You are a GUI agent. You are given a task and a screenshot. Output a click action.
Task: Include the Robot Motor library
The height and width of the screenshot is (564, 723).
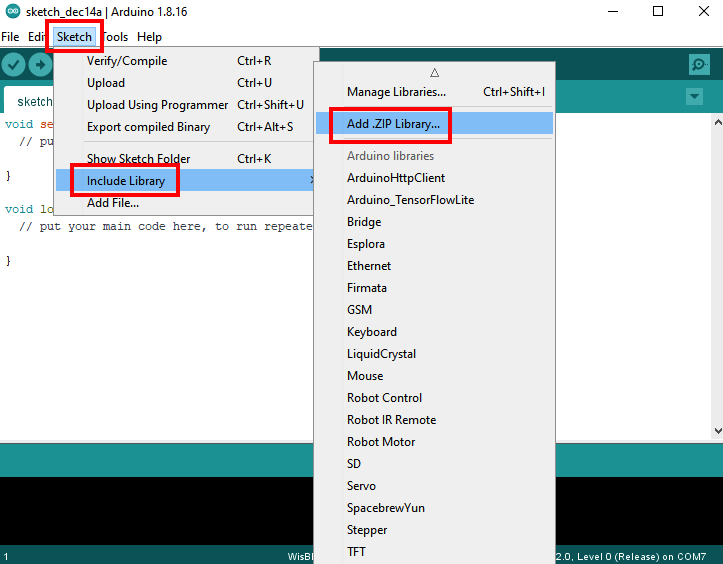click(434, 442)
